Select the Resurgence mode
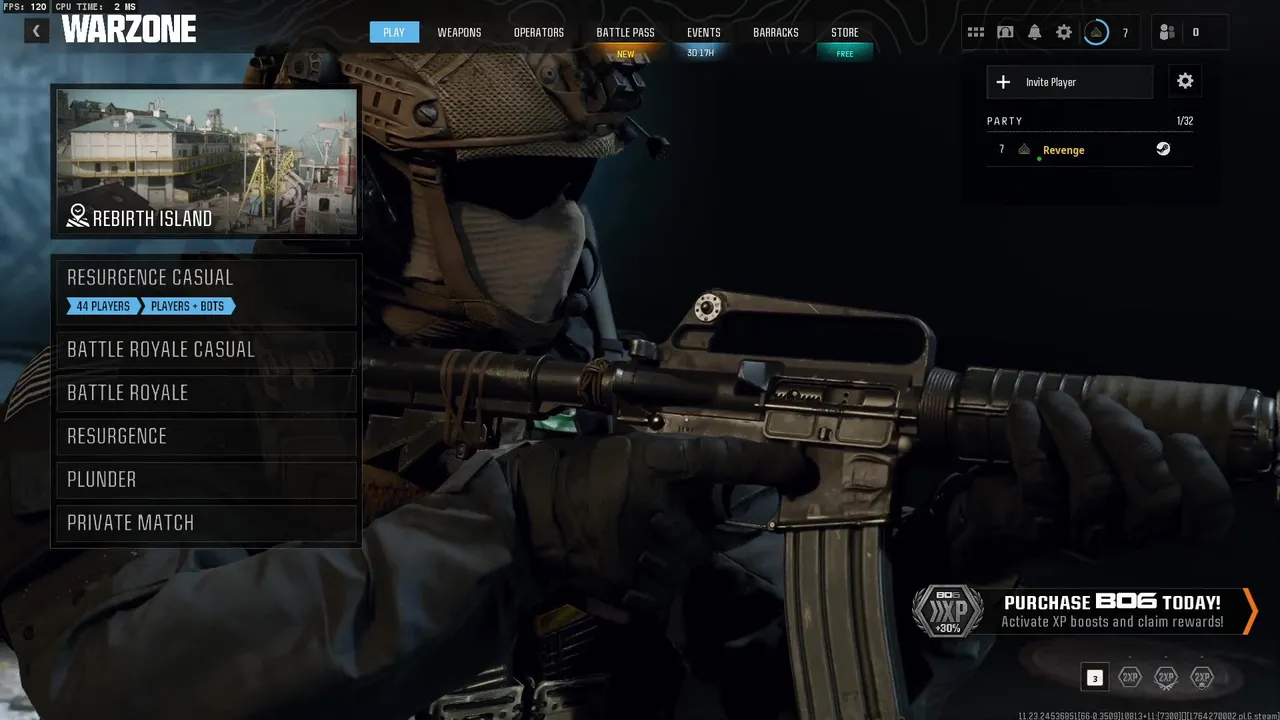 (206, 436)
